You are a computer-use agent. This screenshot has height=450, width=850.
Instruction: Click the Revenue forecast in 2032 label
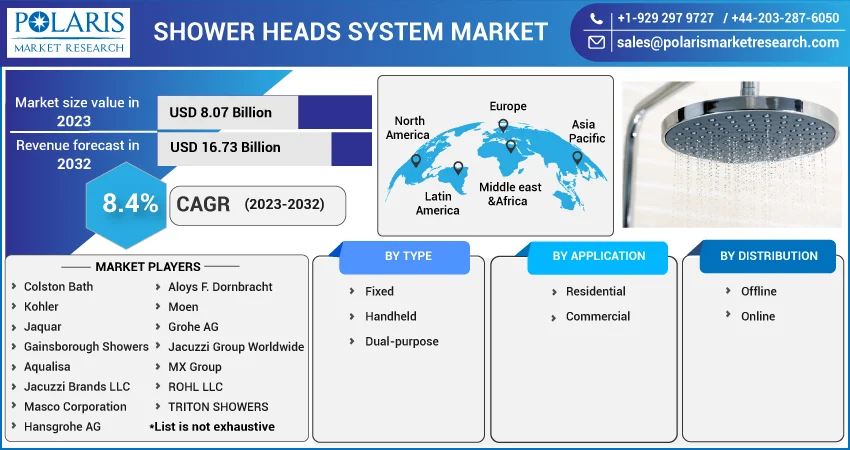point(77,155)
